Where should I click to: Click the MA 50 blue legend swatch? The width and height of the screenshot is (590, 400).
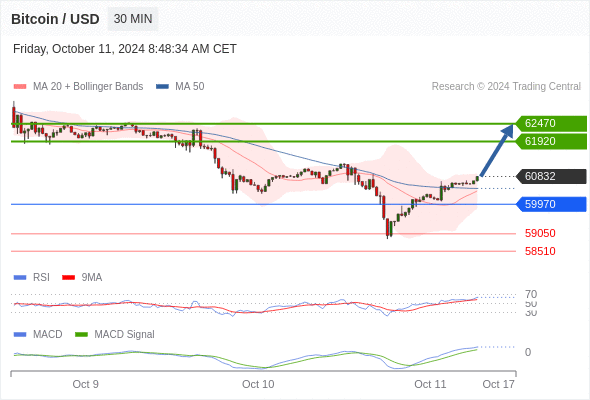162,87
